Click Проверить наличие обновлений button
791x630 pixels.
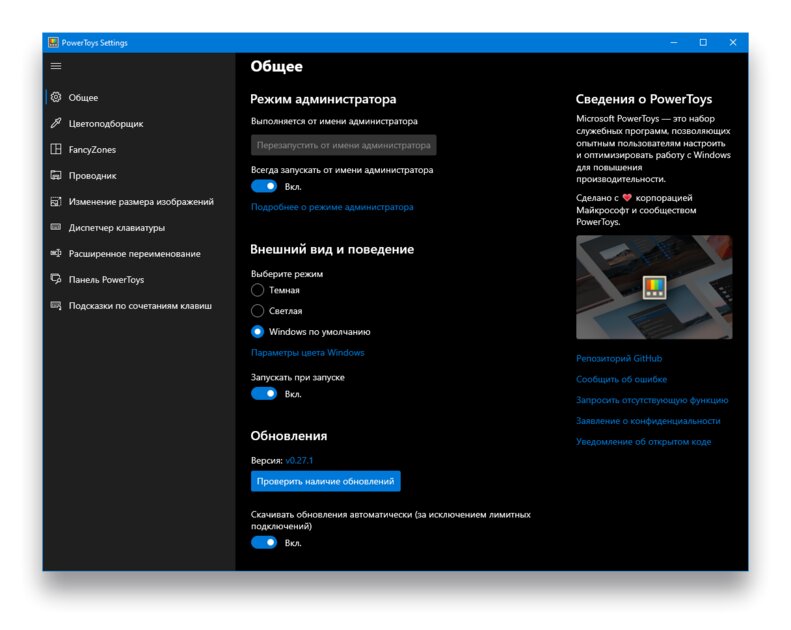(x=325, y=481)
